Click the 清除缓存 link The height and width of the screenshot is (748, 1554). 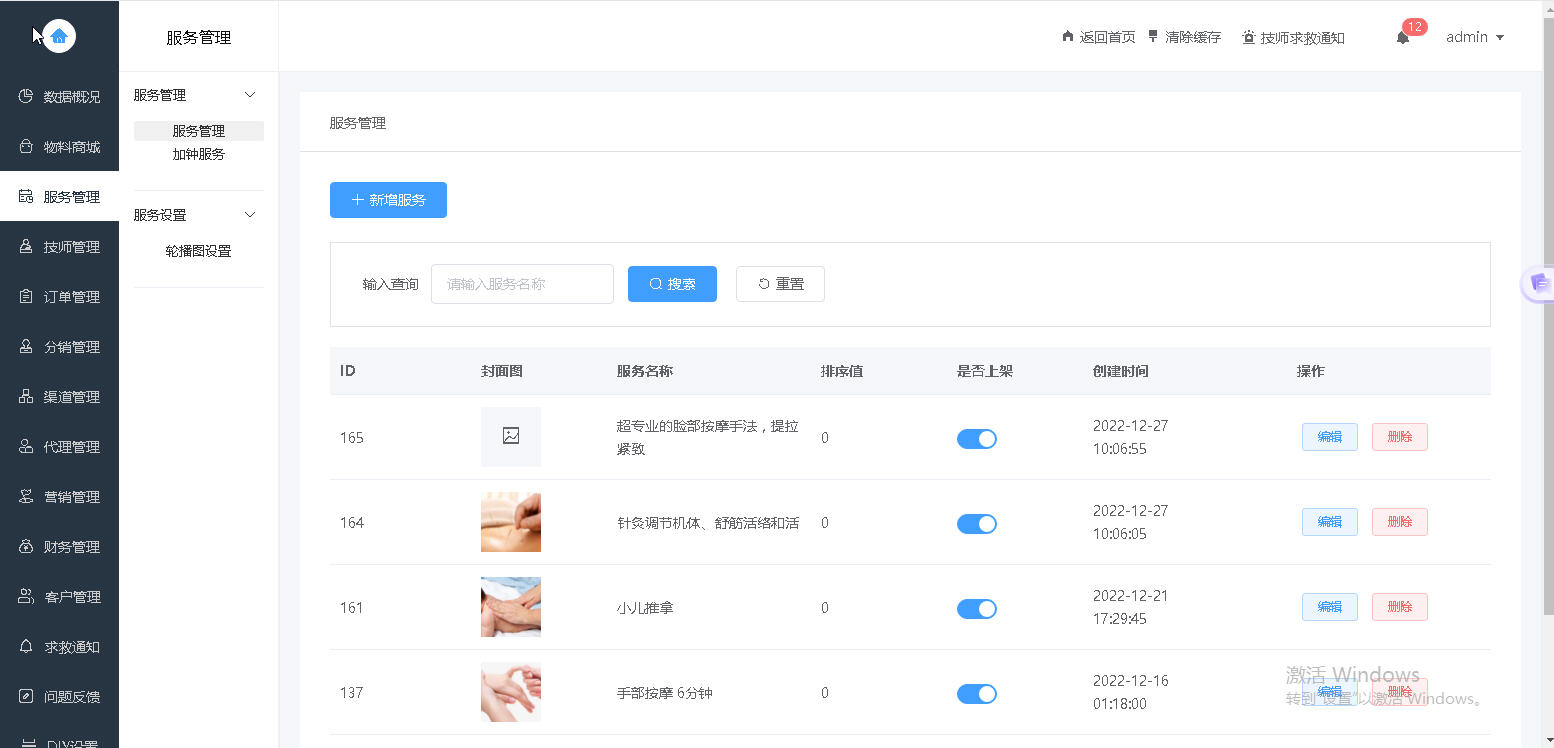pyautogui.click(x=1184, y=37)
